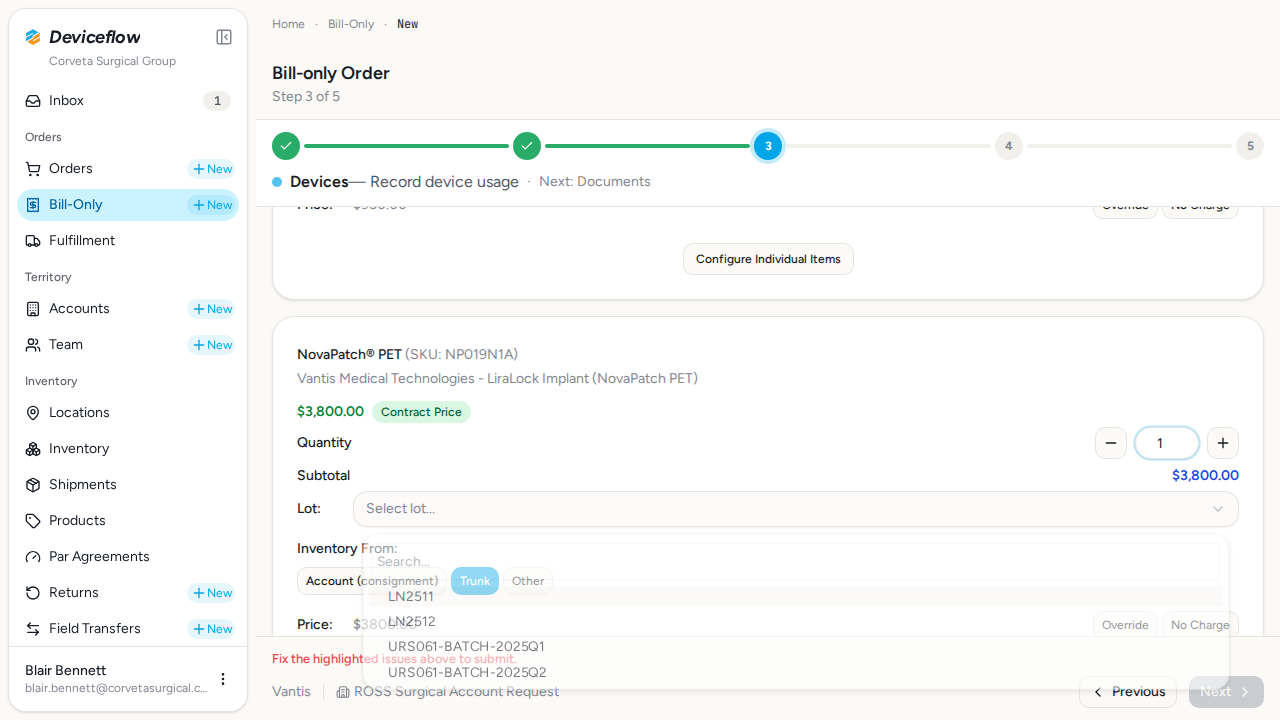
Task: Navigate to Bill-Only breadcrumb
Action: coord(351,24)
